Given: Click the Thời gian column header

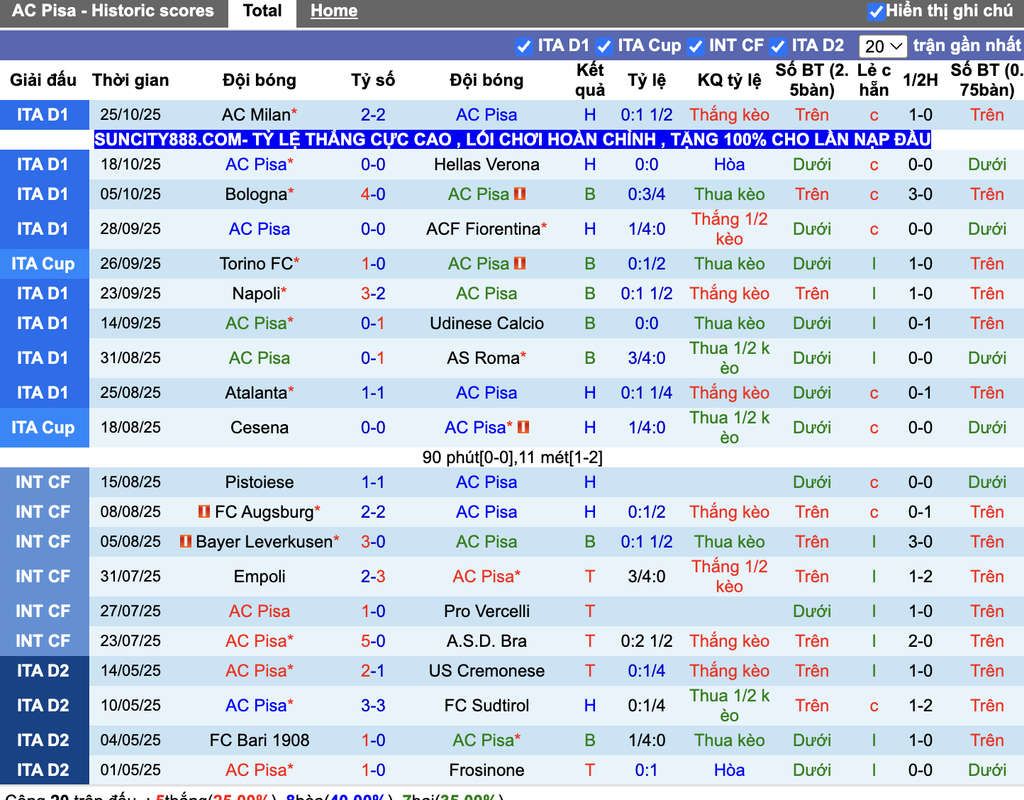Looking at the screenshot, I should tap(130, 80).
